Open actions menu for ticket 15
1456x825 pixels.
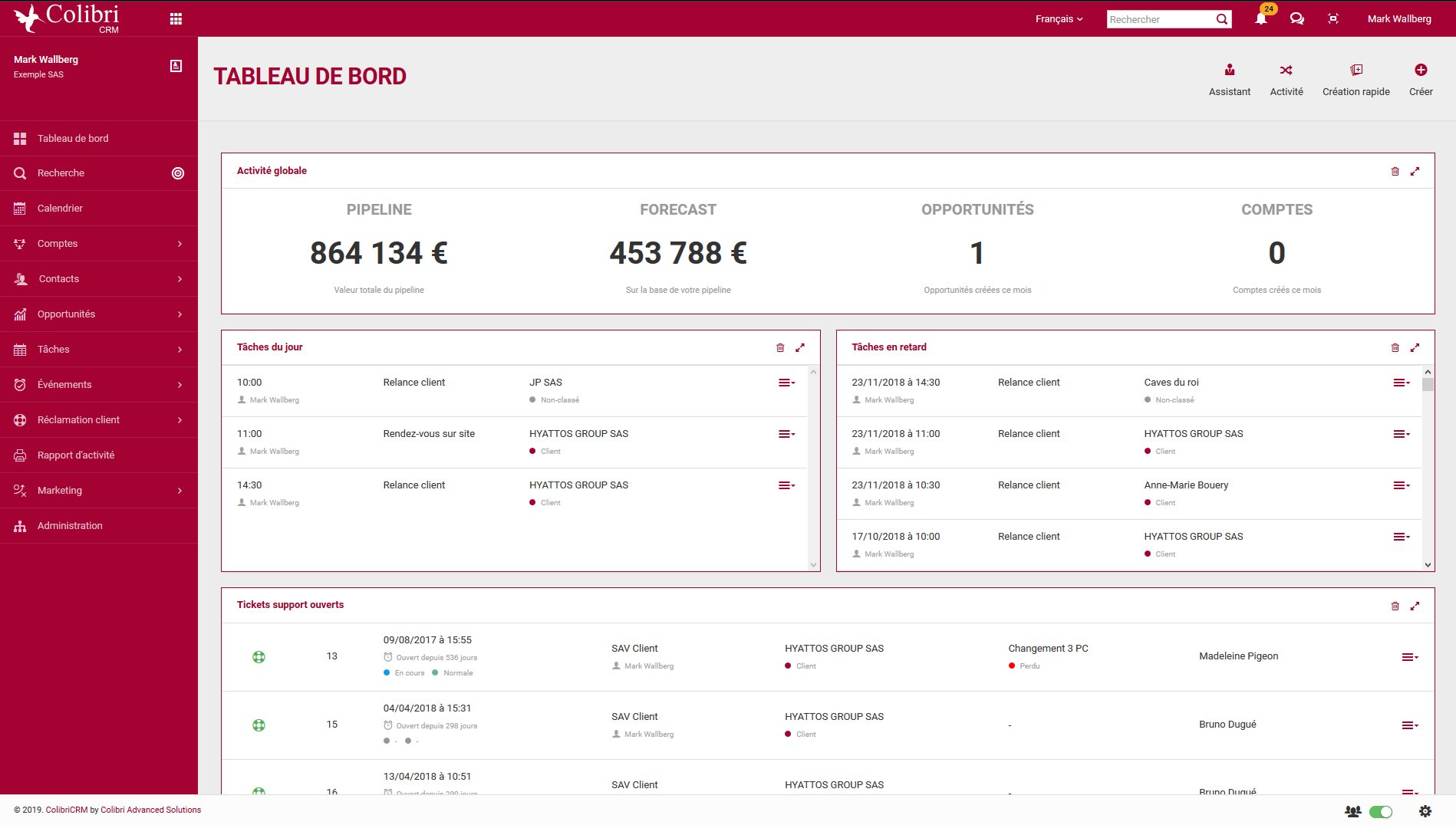point(1410,725)
